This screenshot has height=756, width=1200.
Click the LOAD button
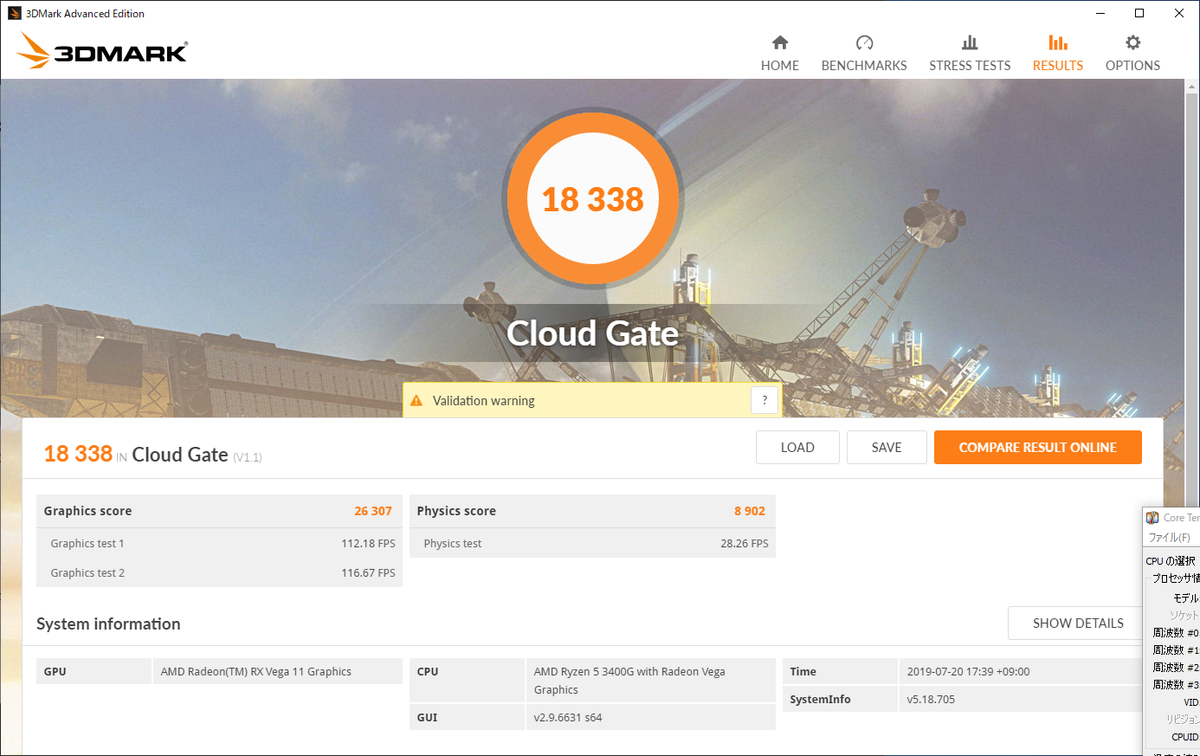(x=797, y=447)
